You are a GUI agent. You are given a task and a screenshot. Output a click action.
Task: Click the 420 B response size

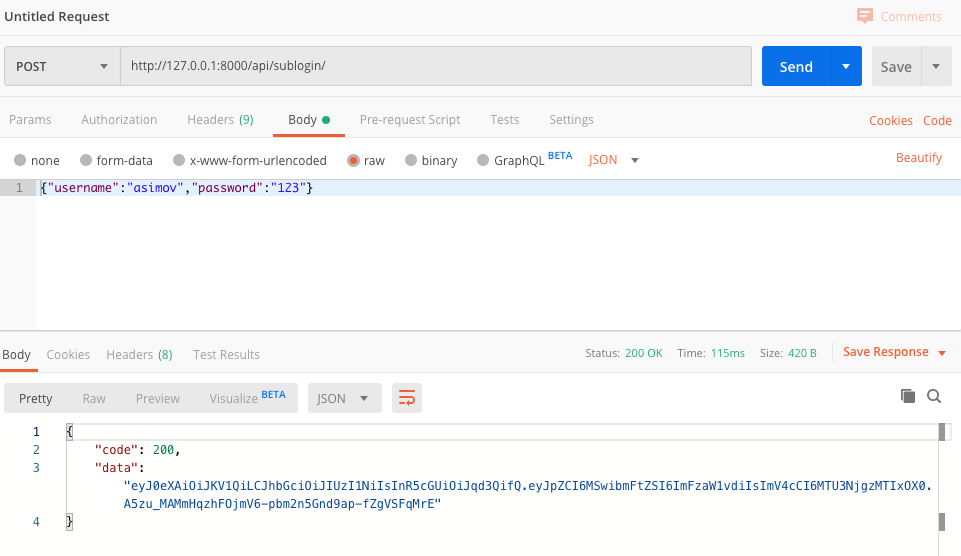802,353
